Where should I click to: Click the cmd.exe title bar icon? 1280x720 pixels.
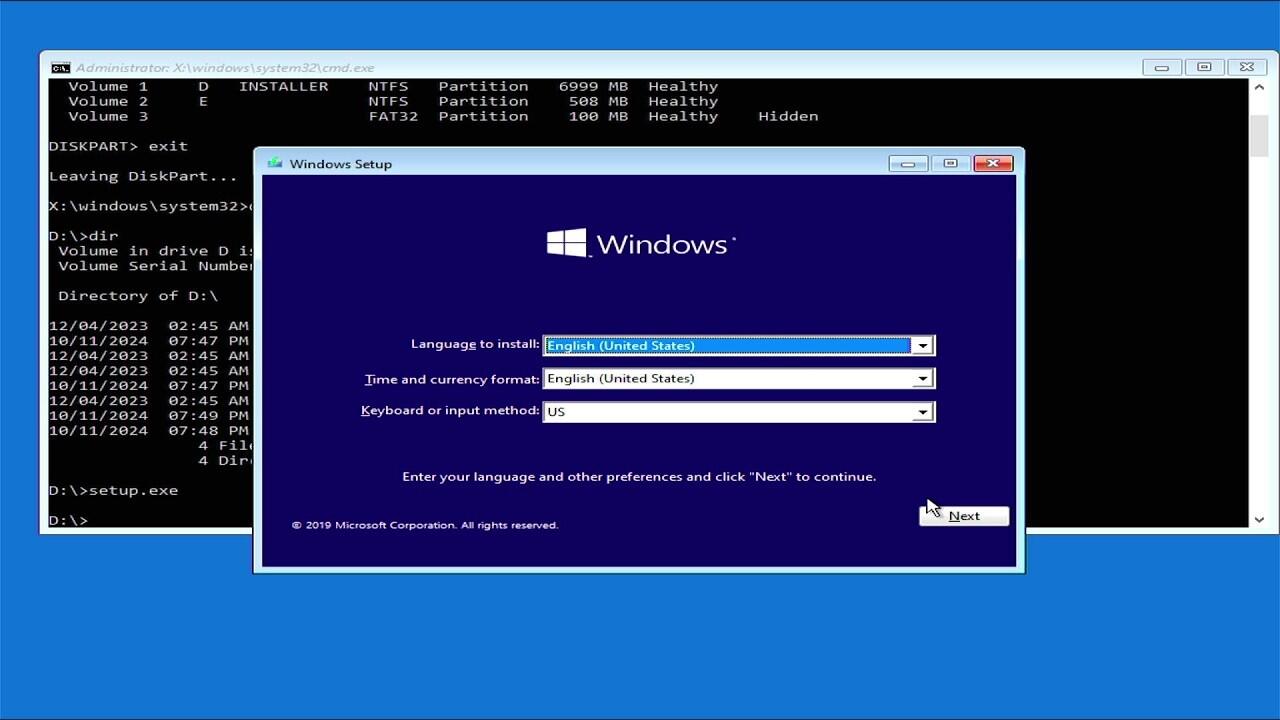click(x=60, y=67)
